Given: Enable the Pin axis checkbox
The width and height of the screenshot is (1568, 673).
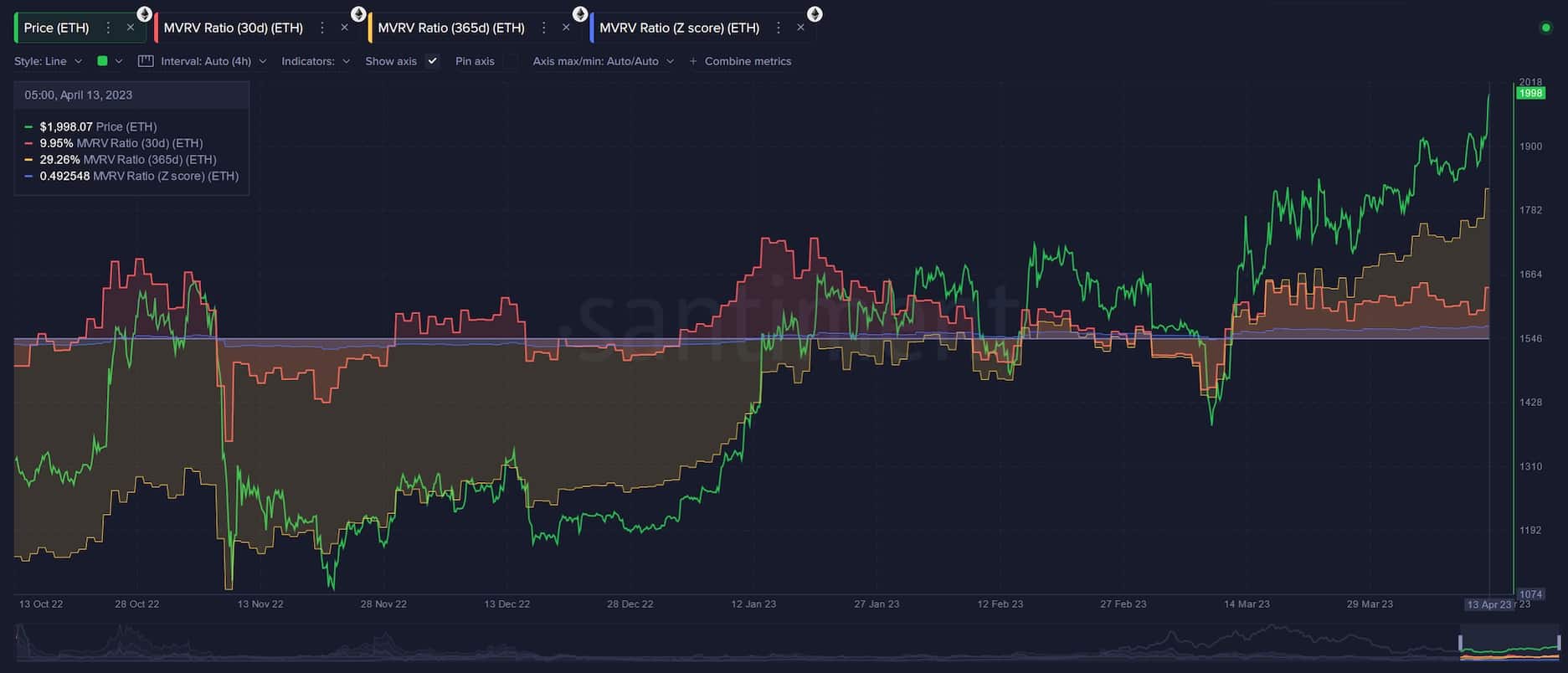Looking at the screenshot, I should coord(510,61).
